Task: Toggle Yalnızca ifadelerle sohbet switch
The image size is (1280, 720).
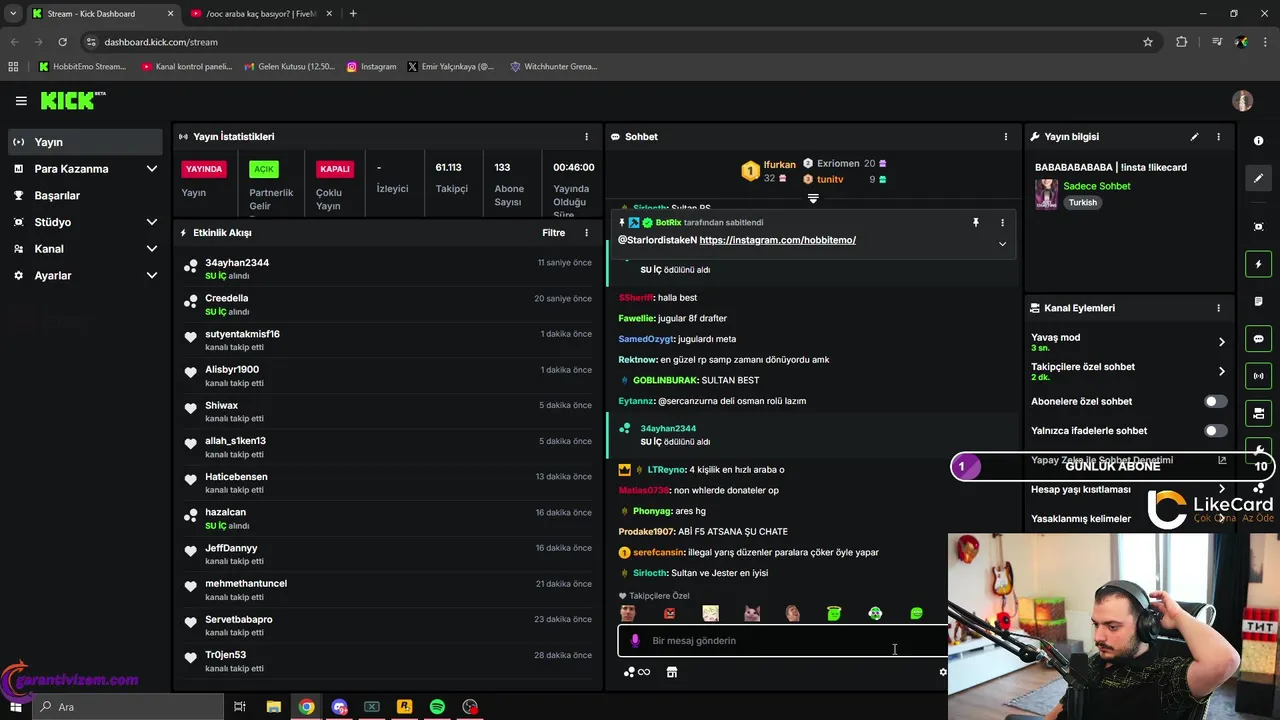Action: [x=1215, y=431]
